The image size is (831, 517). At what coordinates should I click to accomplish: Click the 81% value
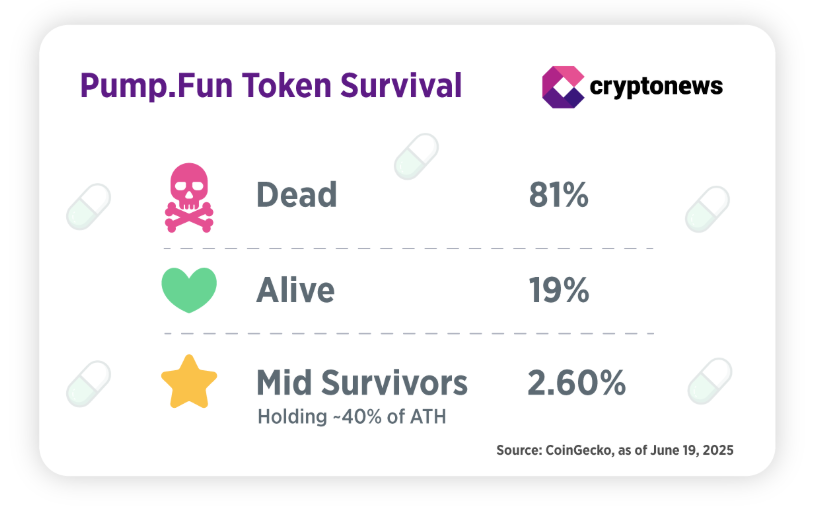[558, 195]
